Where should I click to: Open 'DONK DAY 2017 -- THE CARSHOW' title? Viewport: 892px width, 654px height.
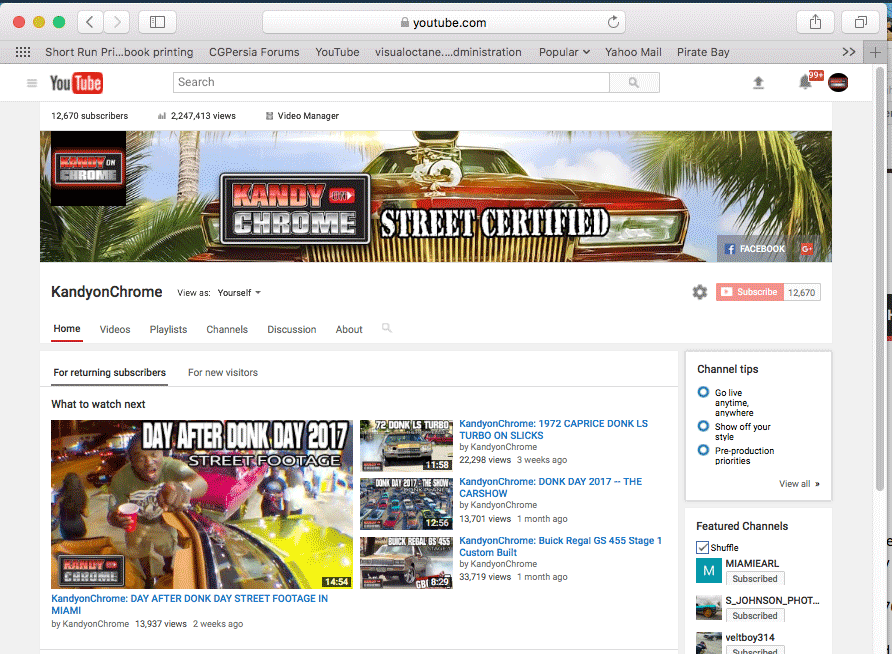click(551, 487)
